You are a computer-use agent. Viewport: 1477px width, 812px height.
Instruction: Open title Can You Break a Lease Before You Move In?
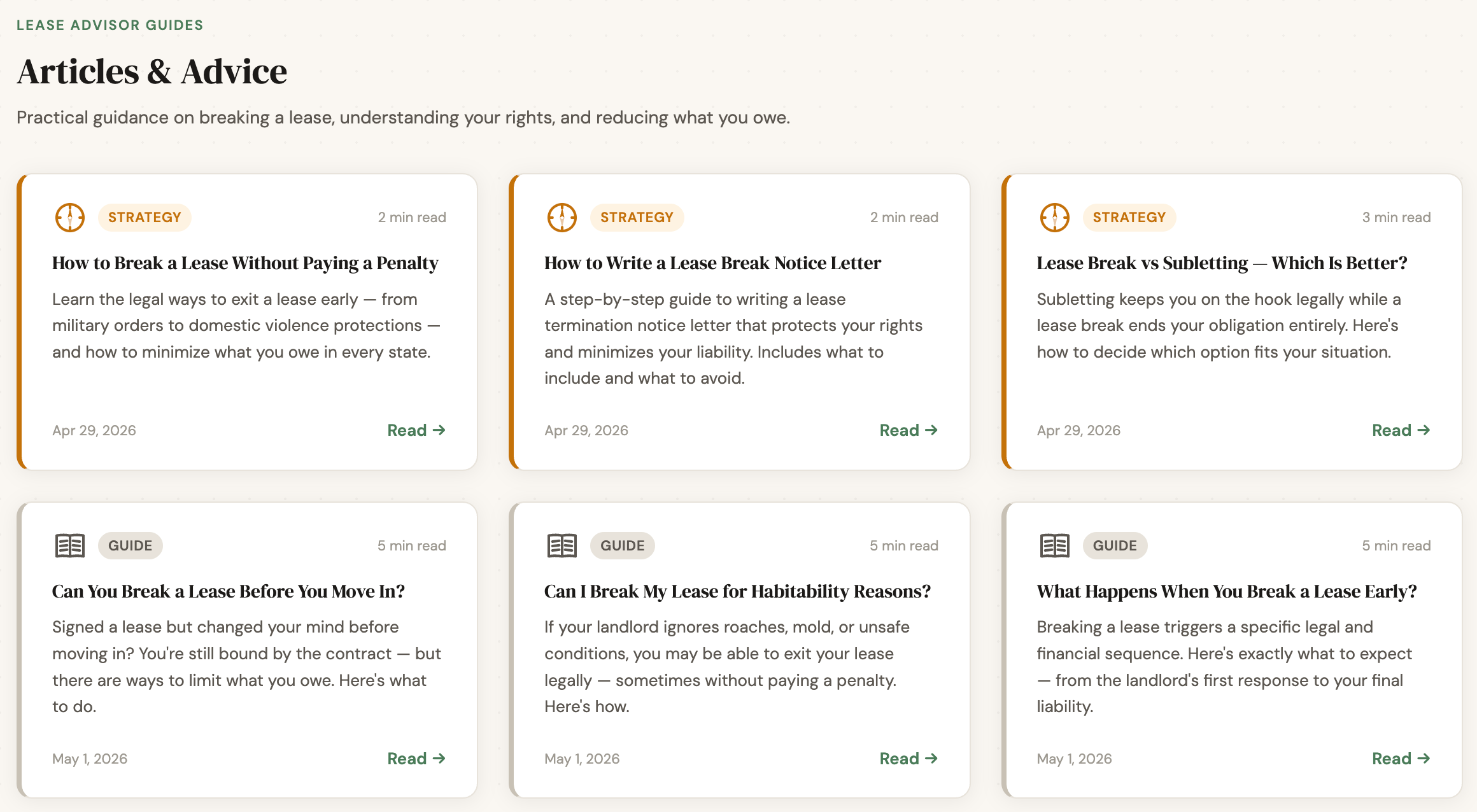pyautogui.click(x=229, y=592)
